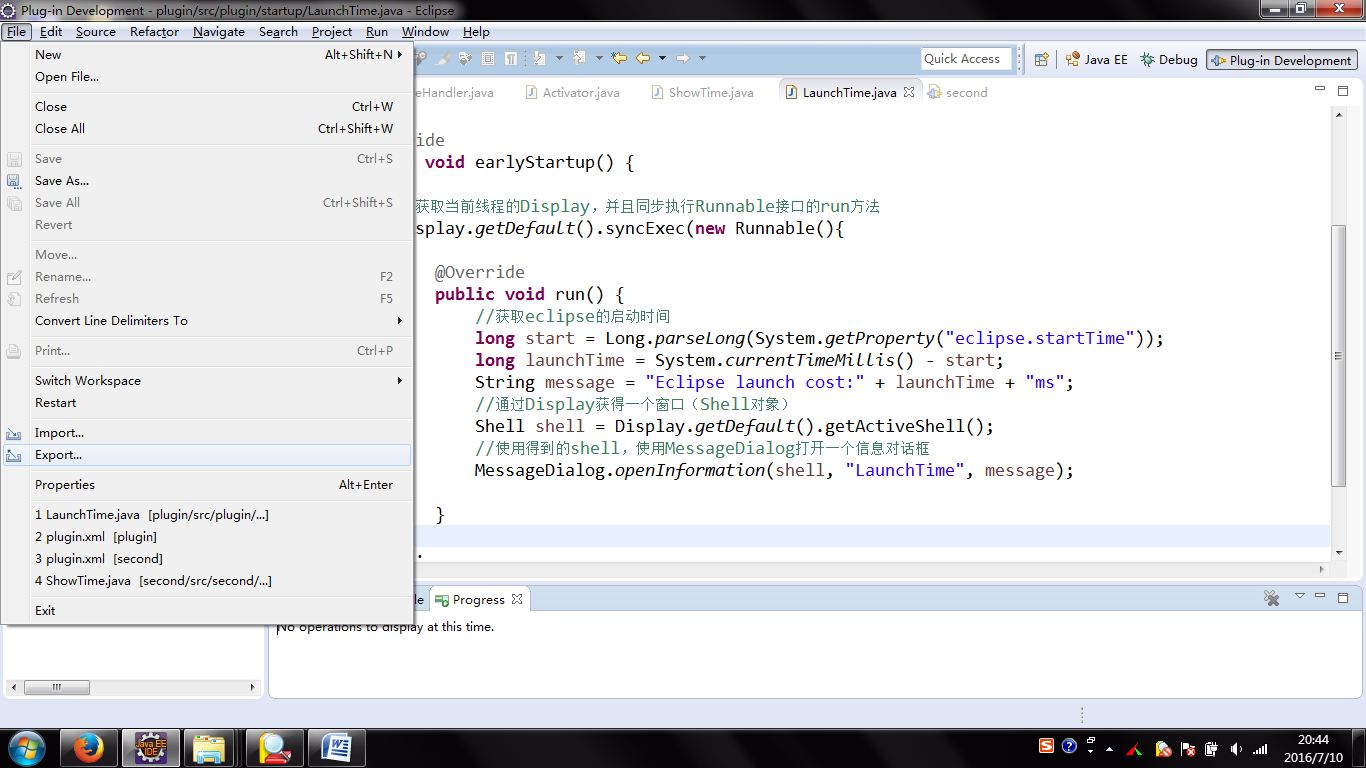Open recent file 2 plugin.xml [plugin]
1366x768 pixels.
click(x=96, y=537)
